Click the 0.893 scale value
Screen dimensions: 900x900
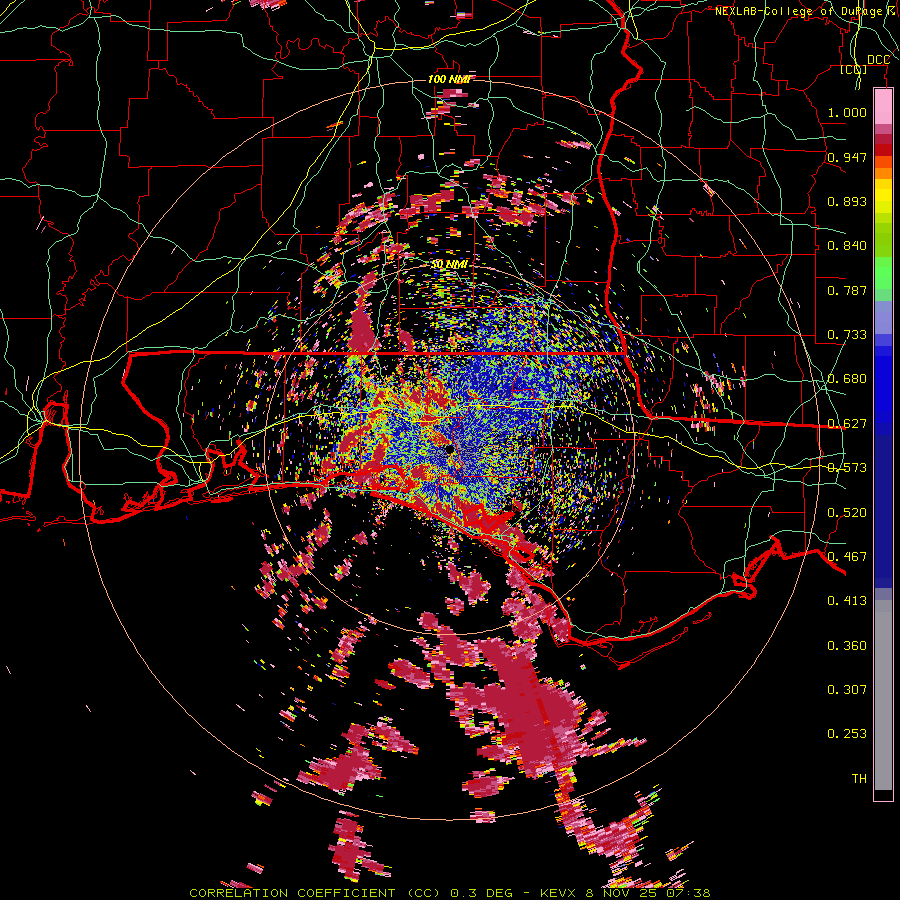tap(847, 201)
